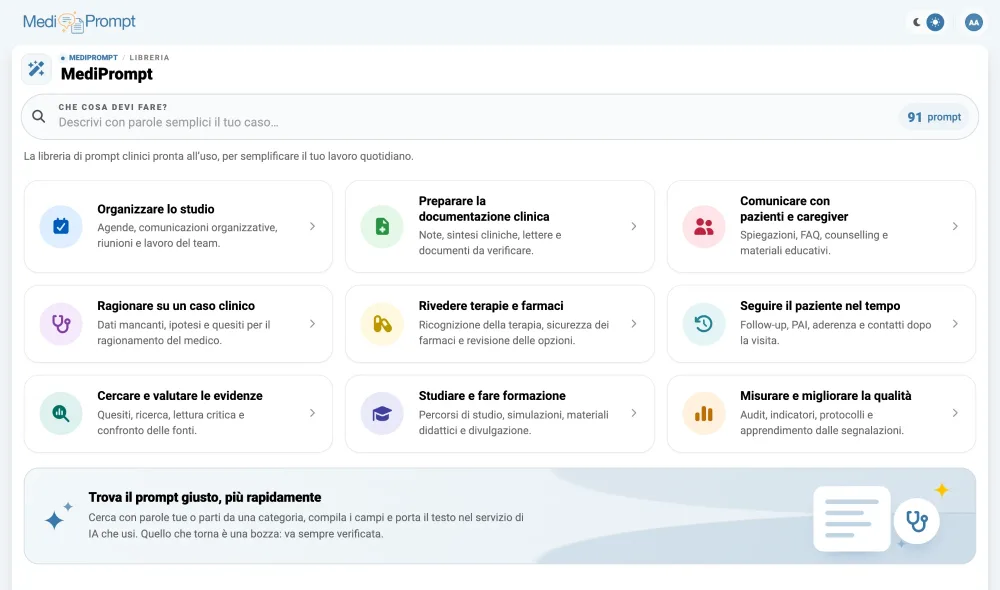The height and width of the screenshot is (590, 1000).
Task: Select light mode with the sun icon
Action: coord(935,22)
